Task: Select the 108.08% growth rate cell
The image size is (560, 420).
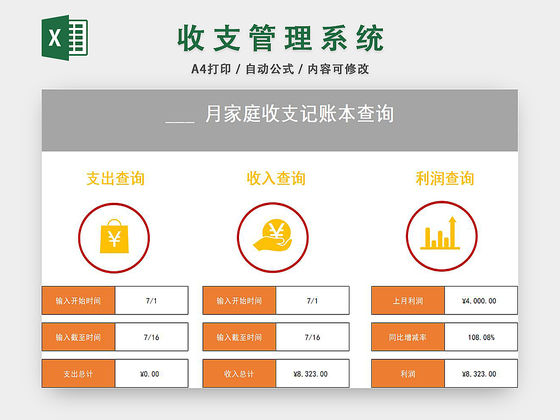Action: click(481, 337)
